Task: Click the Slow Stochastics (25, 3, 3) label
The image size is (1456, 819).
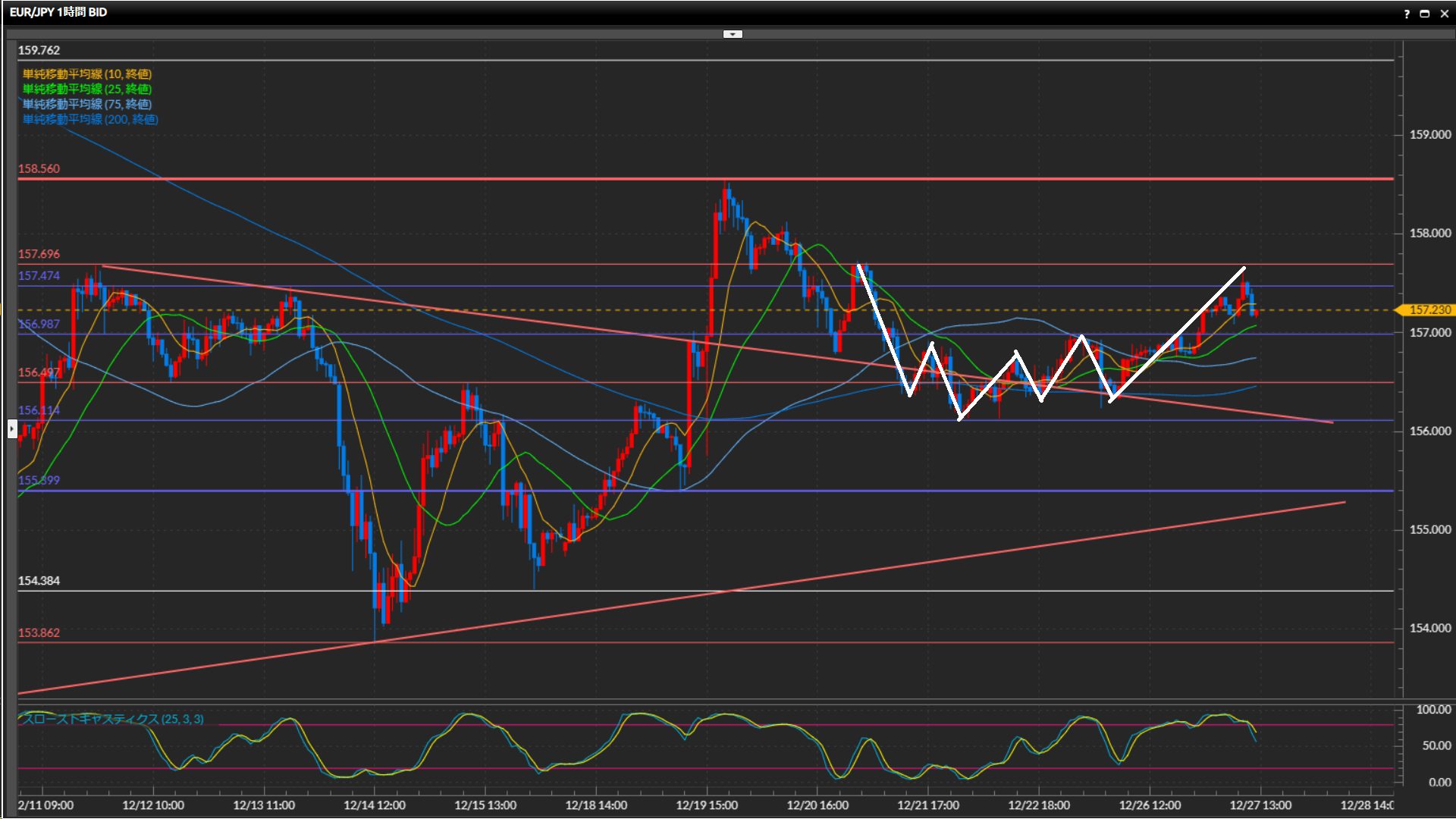Action: (x=112, y=719)
